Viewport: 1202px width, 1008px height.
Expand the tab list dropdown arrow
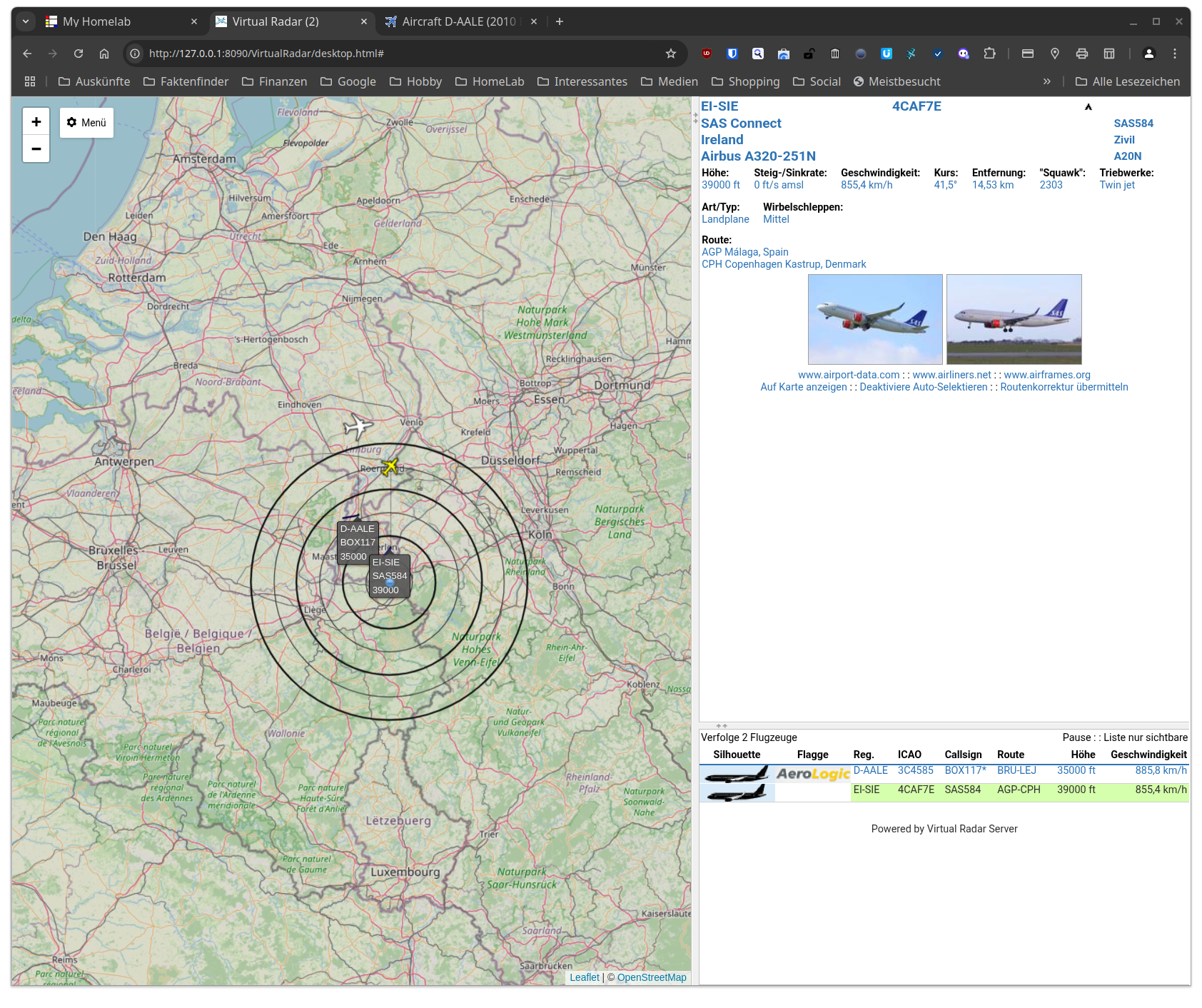(26, 21)
